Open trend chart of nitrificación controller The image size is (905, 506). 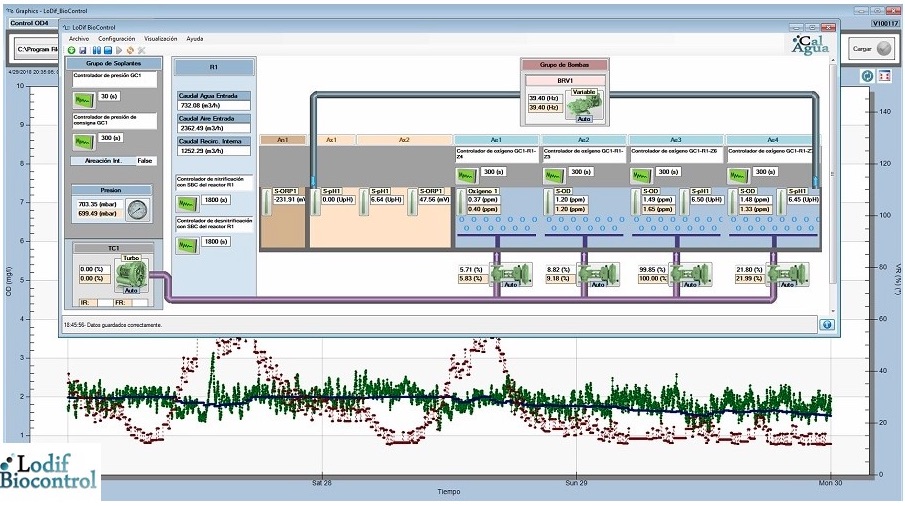point(187,203)
